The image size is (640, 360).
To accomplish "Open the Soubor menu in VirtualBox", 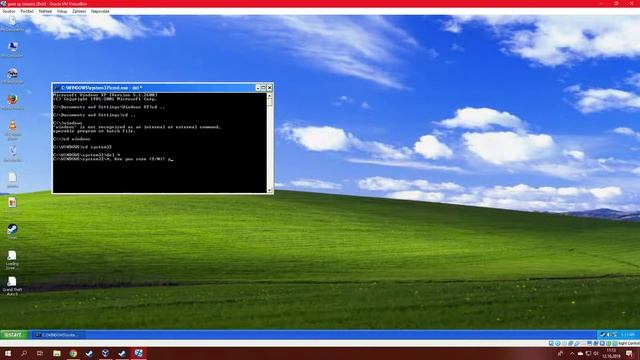I will tap(9, 11).
